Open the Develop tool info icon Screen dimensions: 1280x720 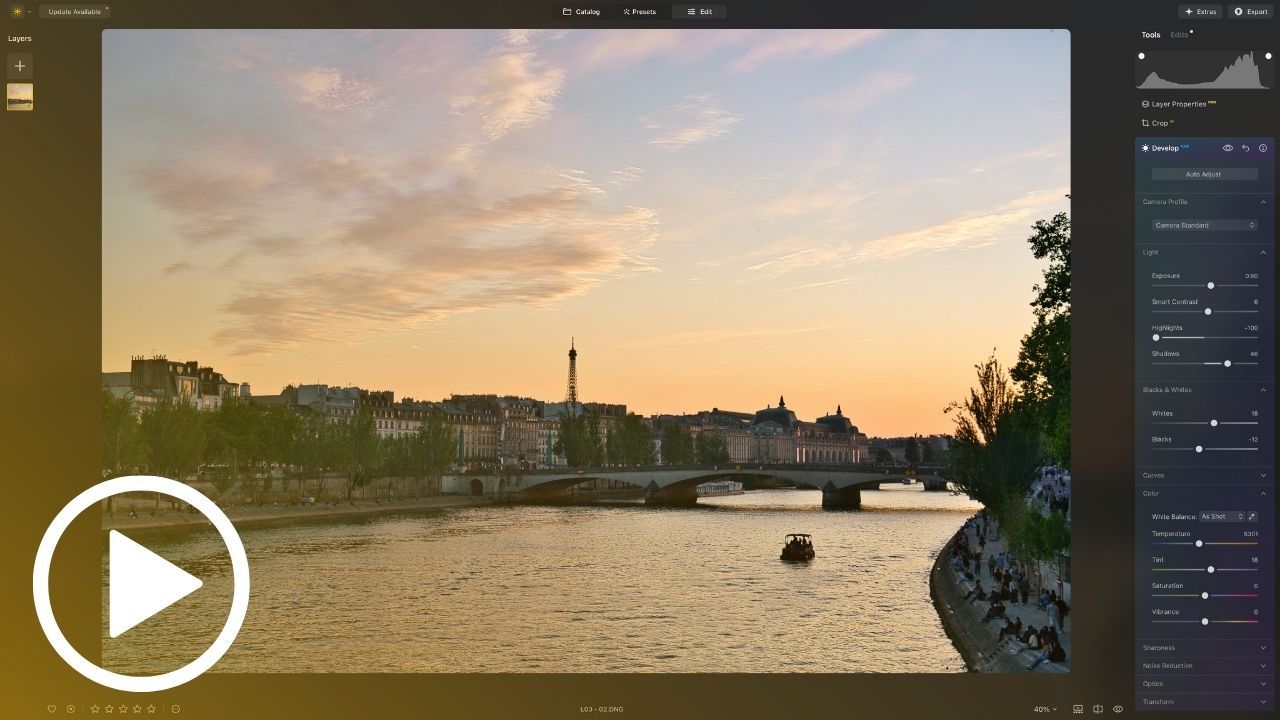(x=1263, y=148)
